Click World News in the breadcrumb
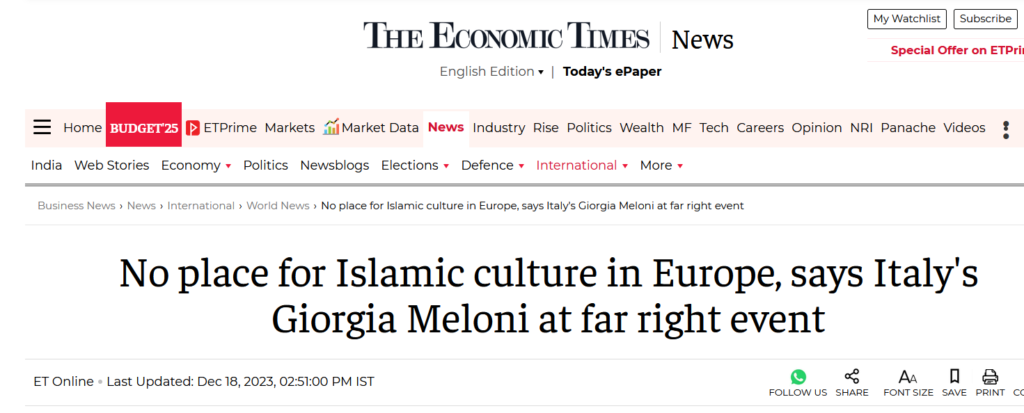Screen dimensions: 1024x413 tap(278, 205)
